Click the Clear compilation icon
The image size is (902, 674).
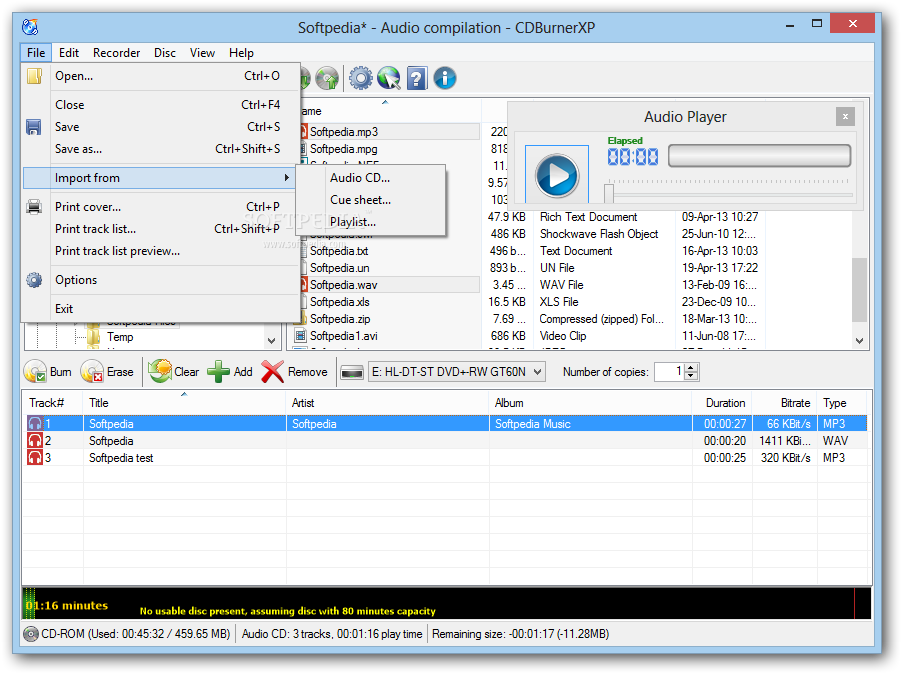[159, 371]
